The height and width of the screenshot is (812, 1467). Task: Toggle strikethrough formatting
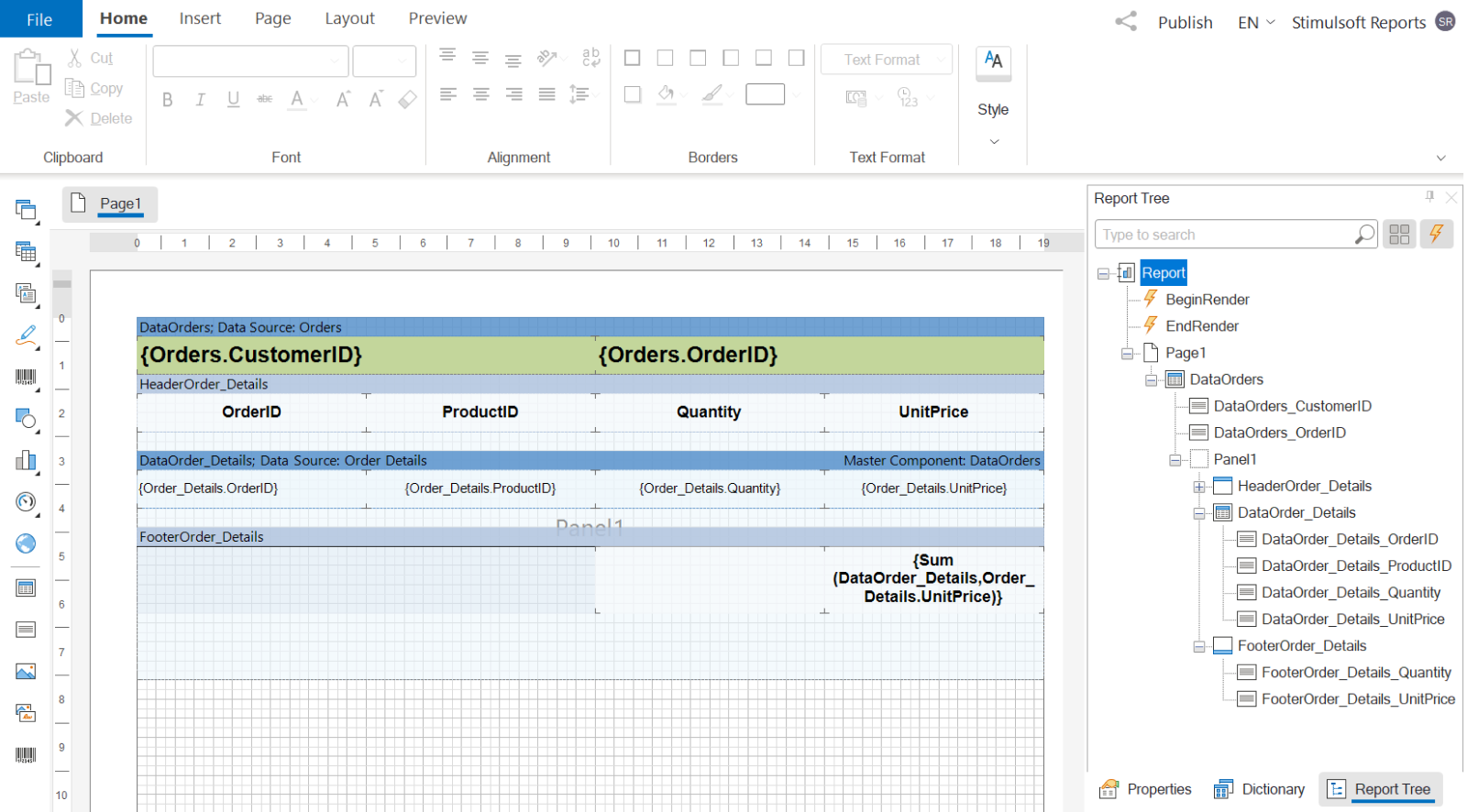265,99
